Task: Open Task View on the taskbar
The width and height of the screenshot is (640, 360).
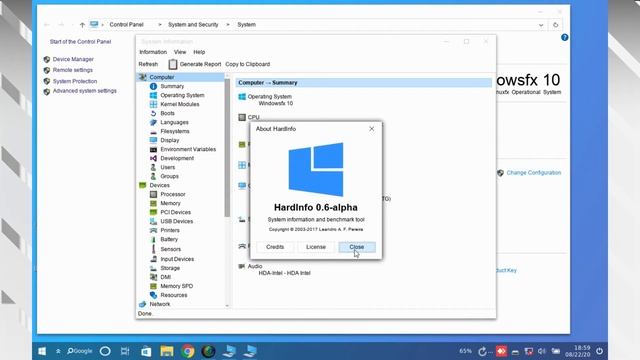Action: pyautogui.click(x=125, y=351)
